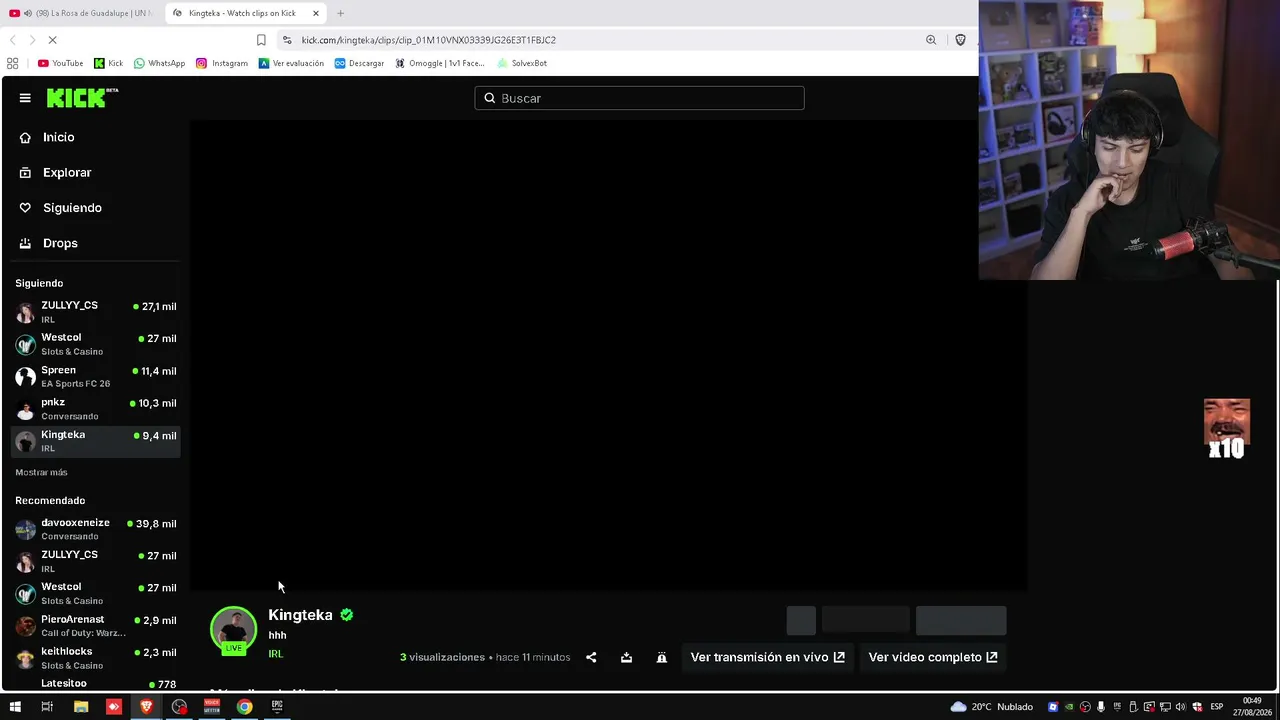This screenshot has width=1280, height=720.
Task: Open the weather widget showing 20°C Nublado
Action: (991, 707)
